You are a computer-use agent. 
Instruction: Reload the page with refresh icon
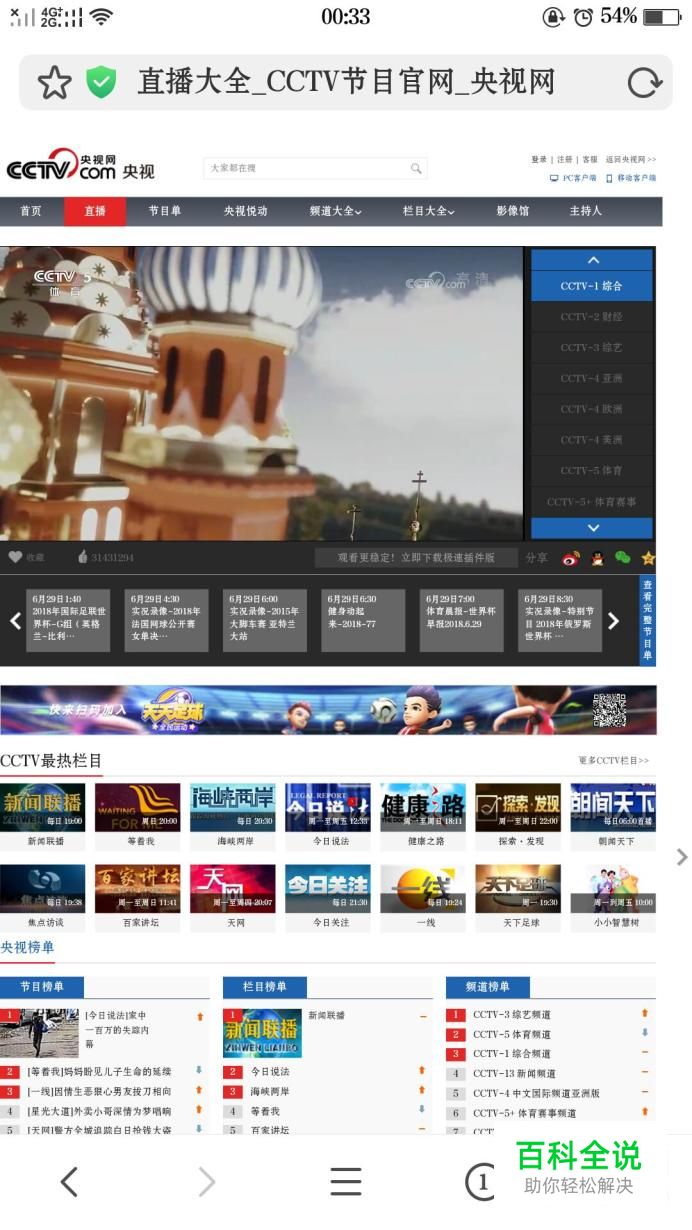click(x=644, y=82)
